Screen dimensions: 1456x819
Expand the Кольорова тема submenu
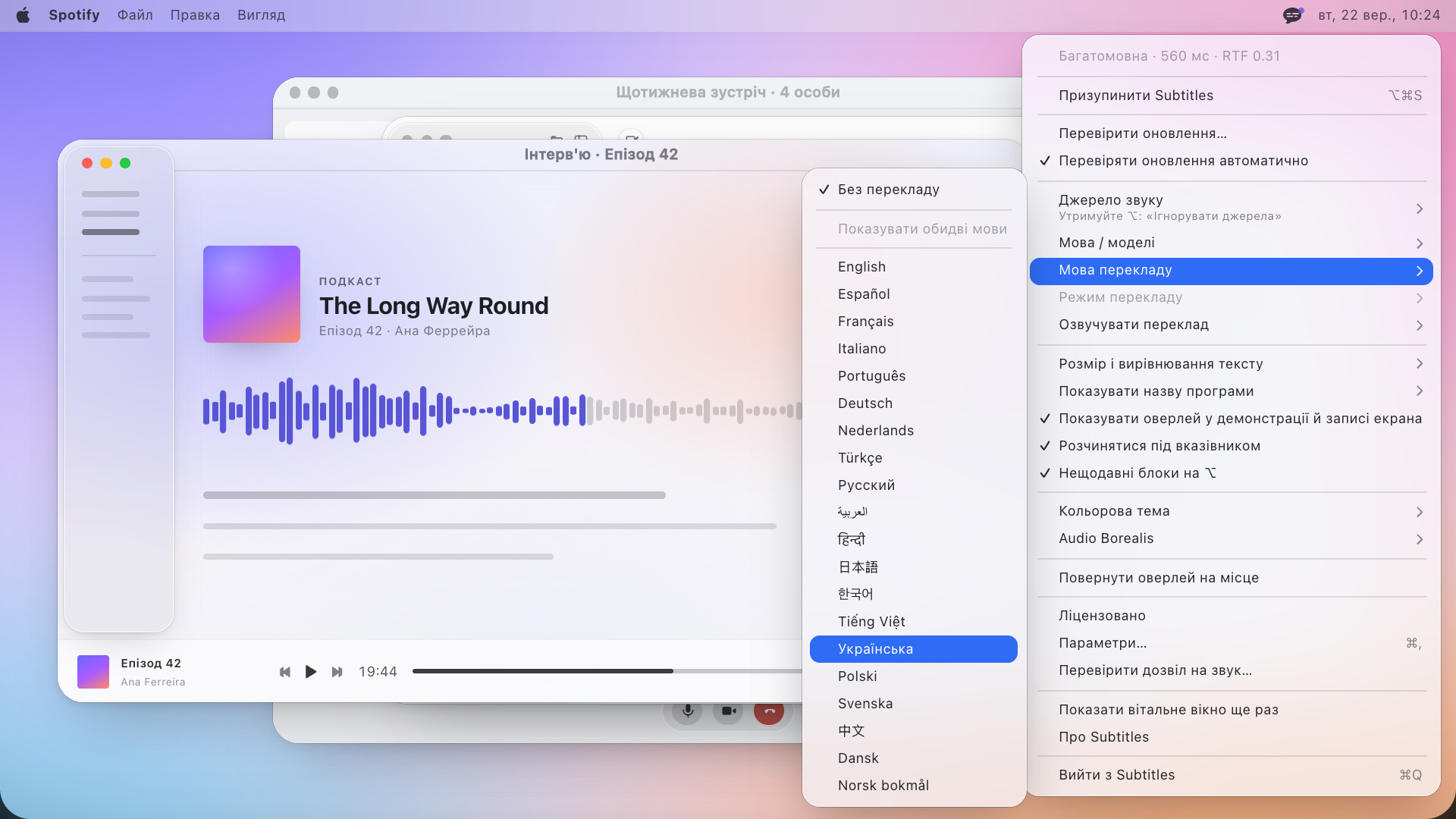pyautogui.click(x=1232, y=511)
